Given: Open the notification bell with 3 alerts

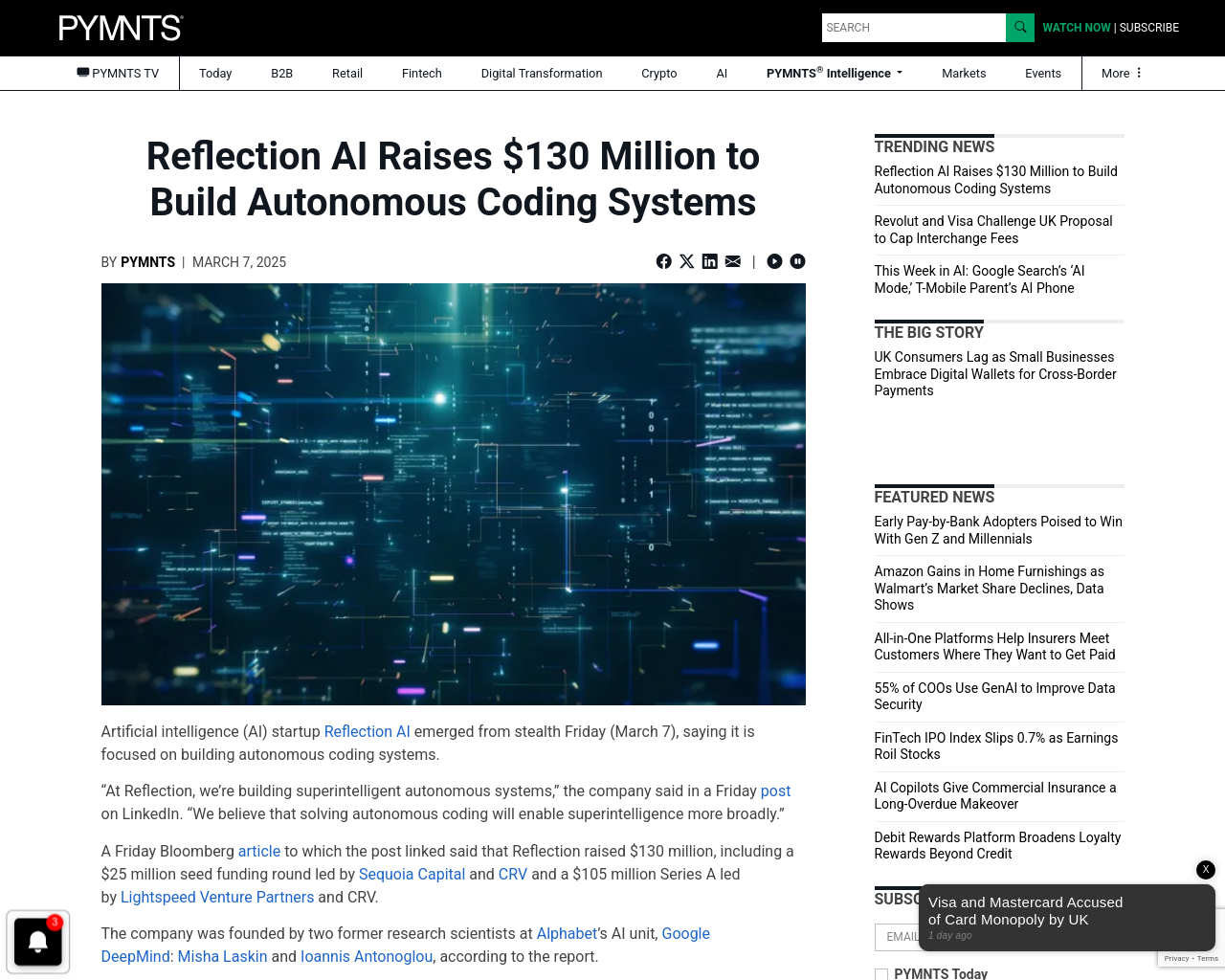Looking at the screenshot, I should pos(38,942).
